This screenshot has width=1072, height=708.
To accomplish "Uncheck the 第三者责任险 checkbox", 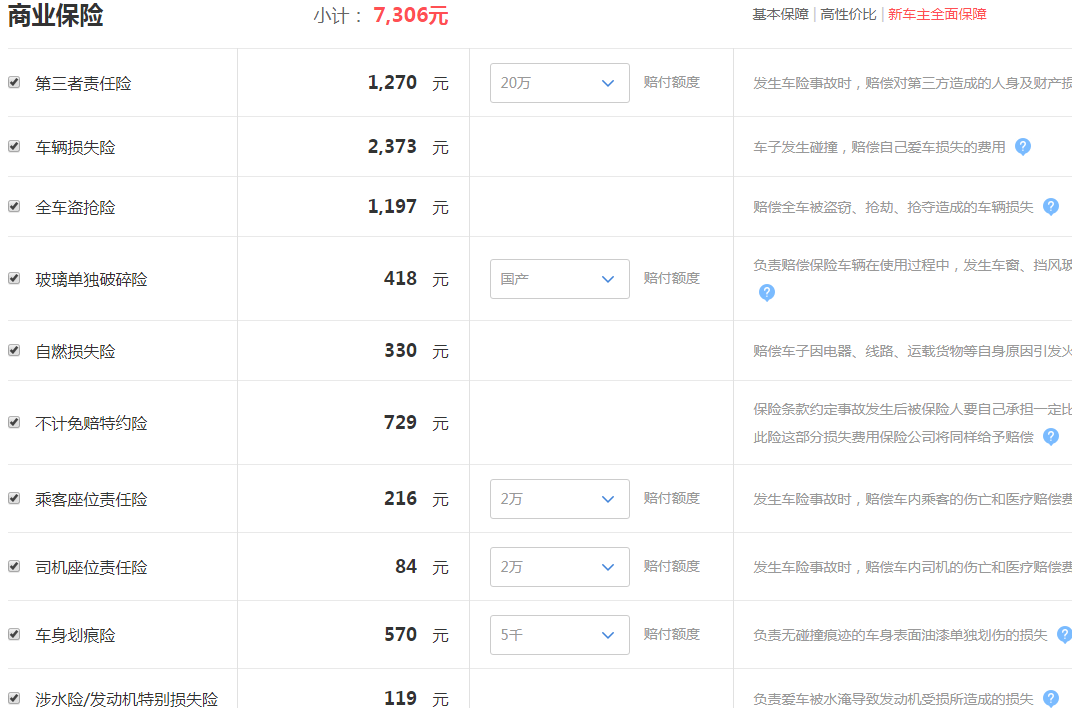I will 14,82.
